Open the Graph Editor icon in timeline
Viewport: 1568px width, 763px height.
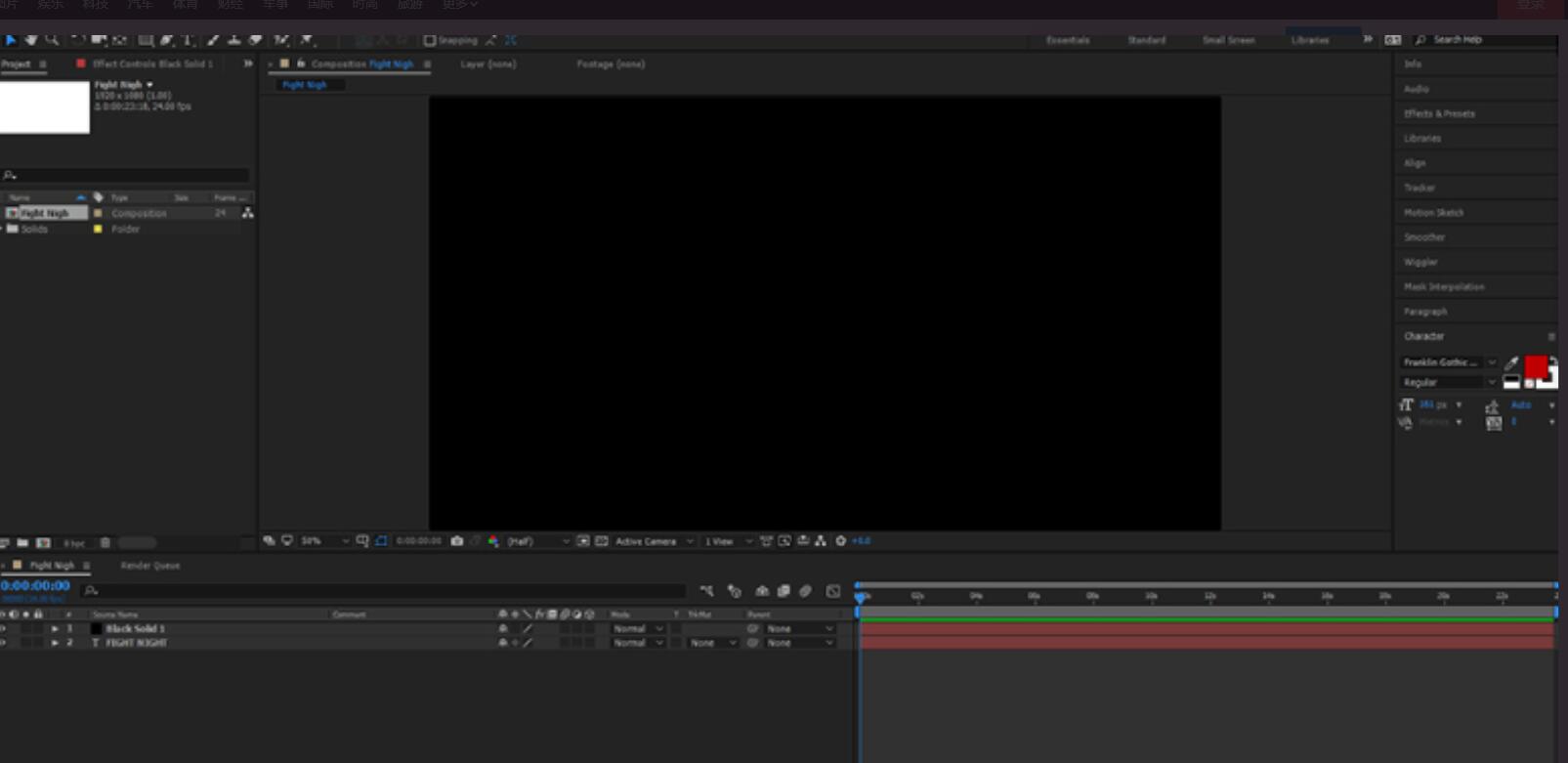[833, 591]
